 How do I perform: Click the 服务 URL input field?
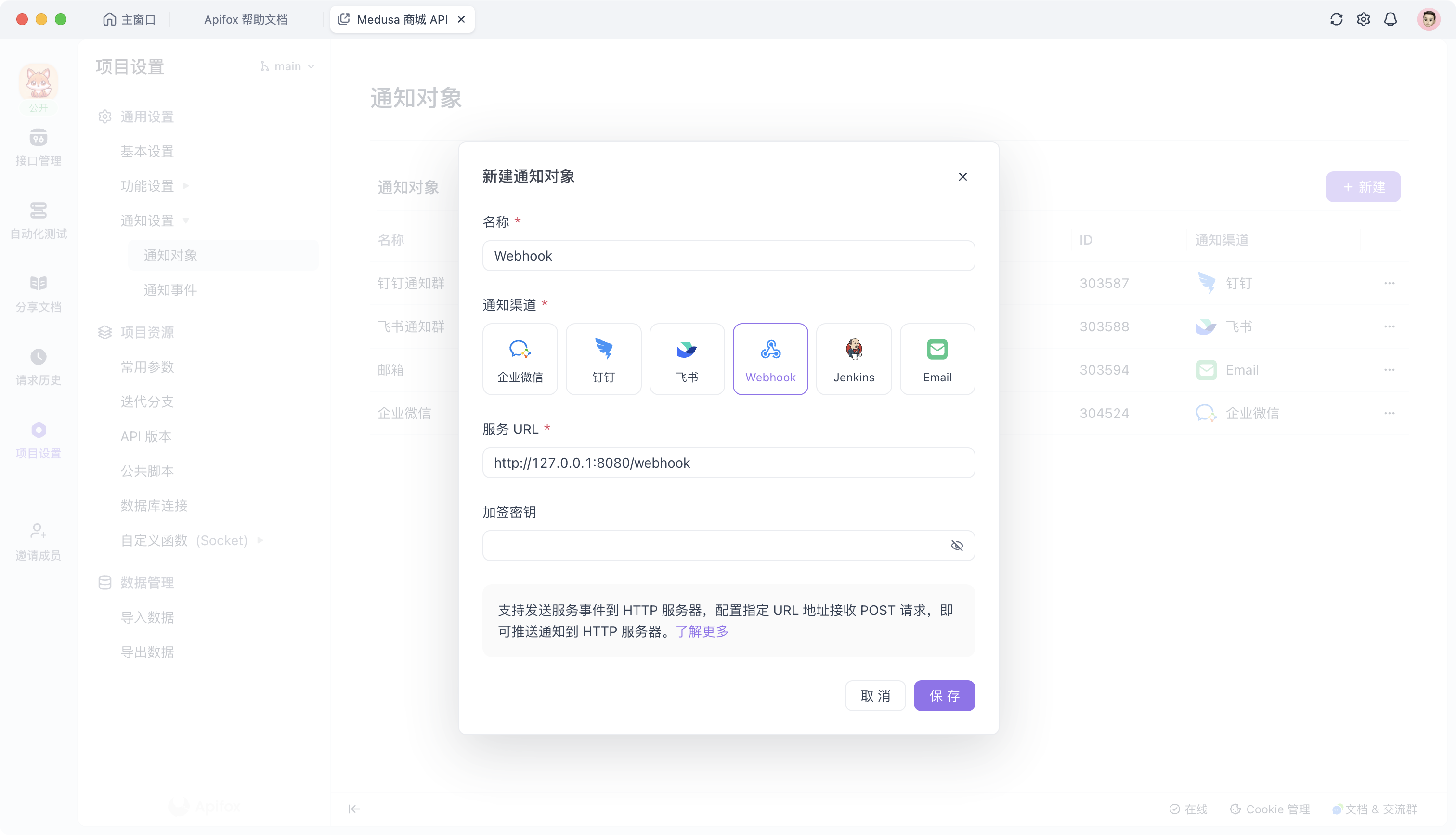[x=728, y=463]
